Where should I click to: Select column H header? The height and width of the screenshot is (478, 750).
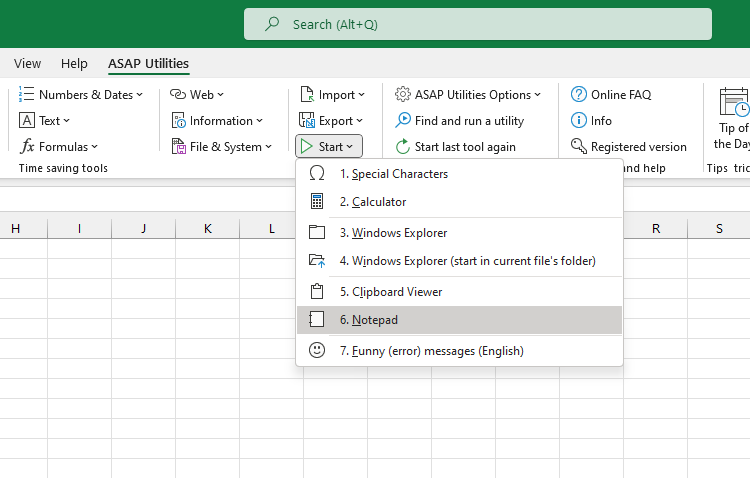(x=16, y=229)
